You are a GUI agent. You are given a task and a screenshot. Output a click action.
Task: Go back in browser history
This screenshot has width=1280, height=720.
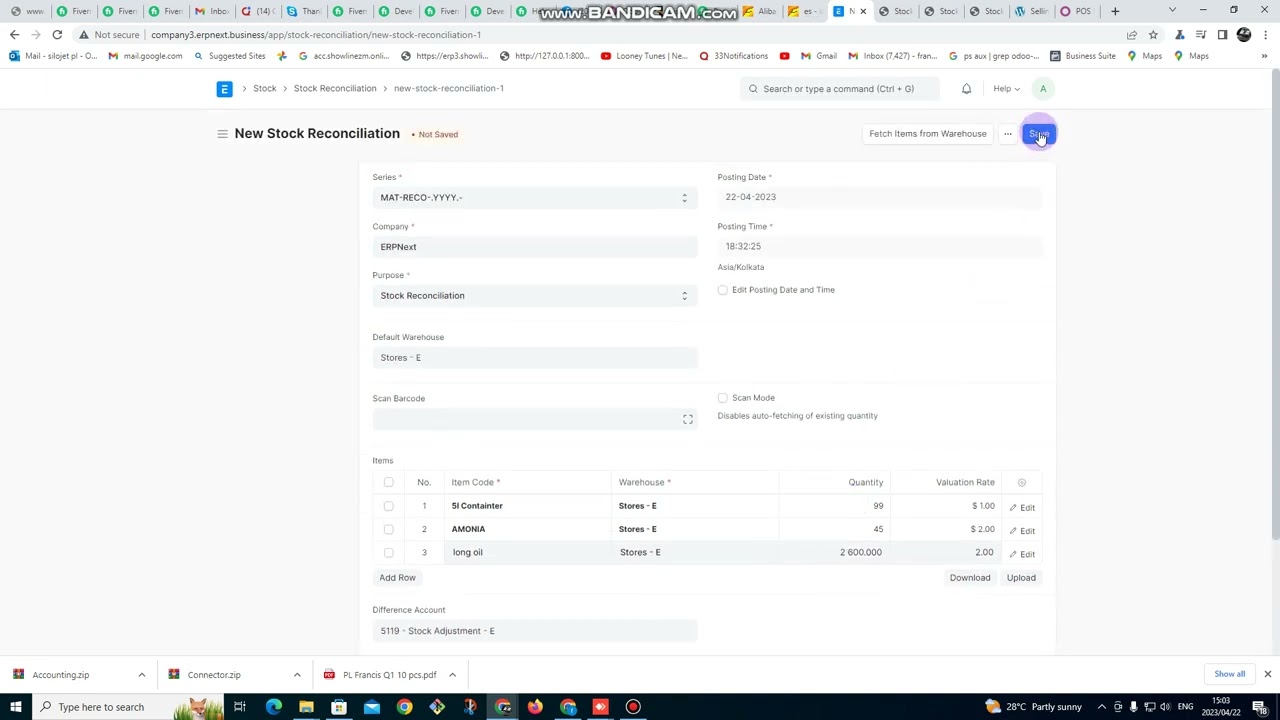14,35
